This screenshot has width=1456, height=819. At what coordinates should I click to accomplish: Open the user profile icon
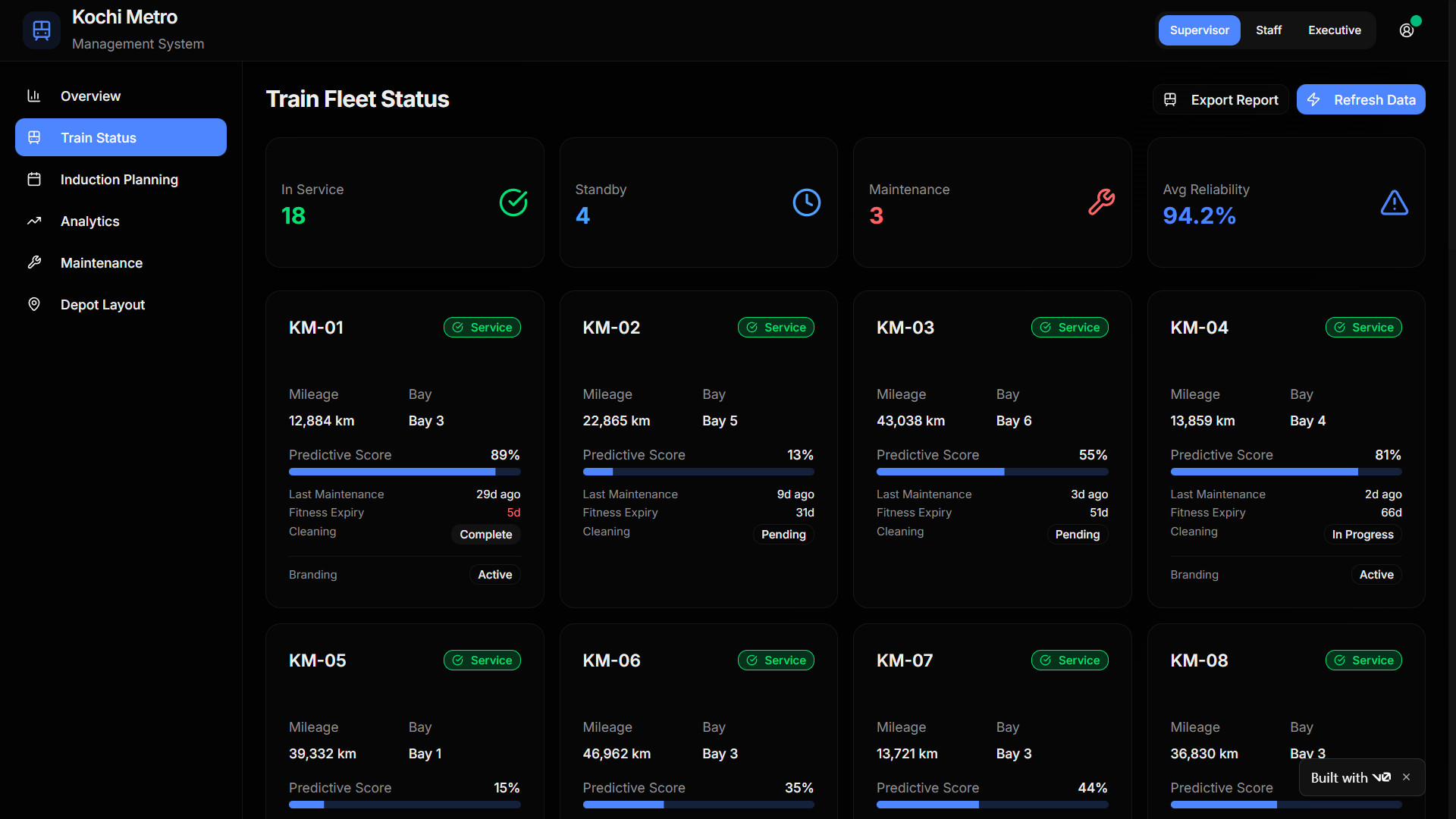click(1406, 30)
